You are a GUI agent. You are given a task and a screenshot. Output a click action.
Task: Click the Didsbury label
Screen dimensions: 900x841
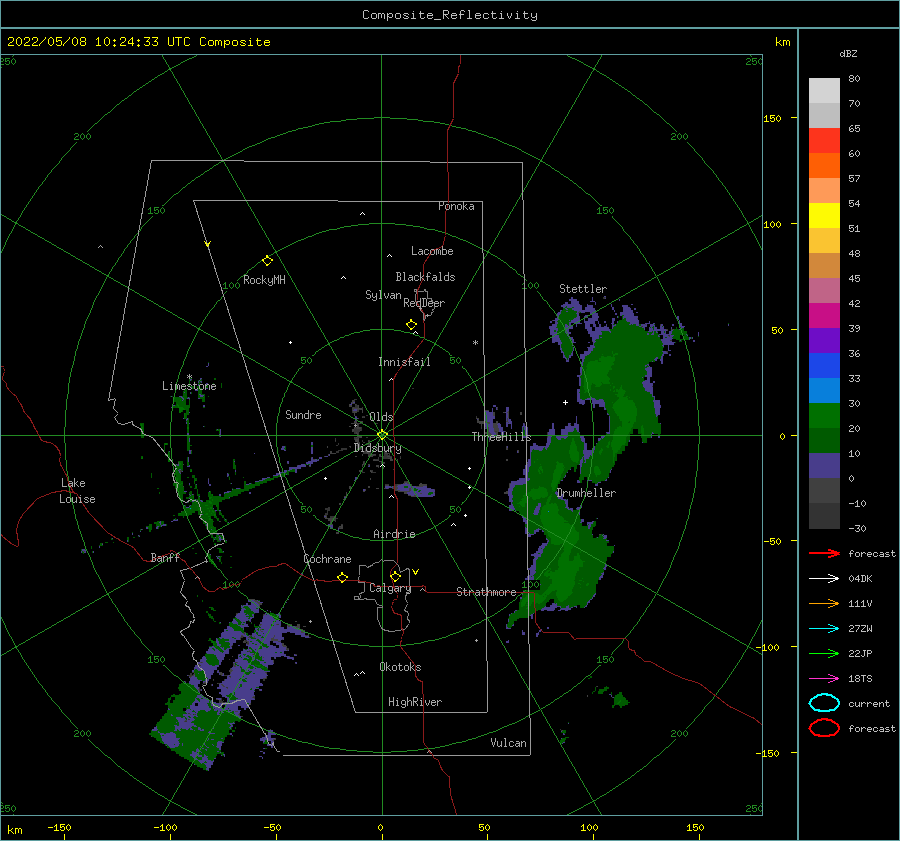pos(377,448)
